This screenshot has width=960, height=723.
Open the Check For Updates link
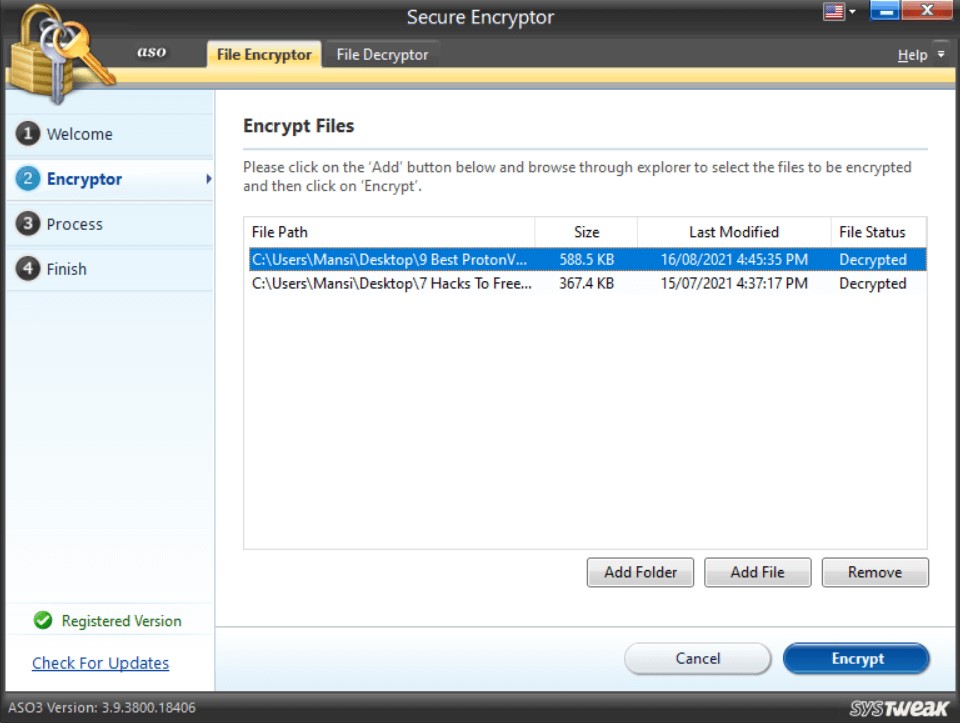100,662
